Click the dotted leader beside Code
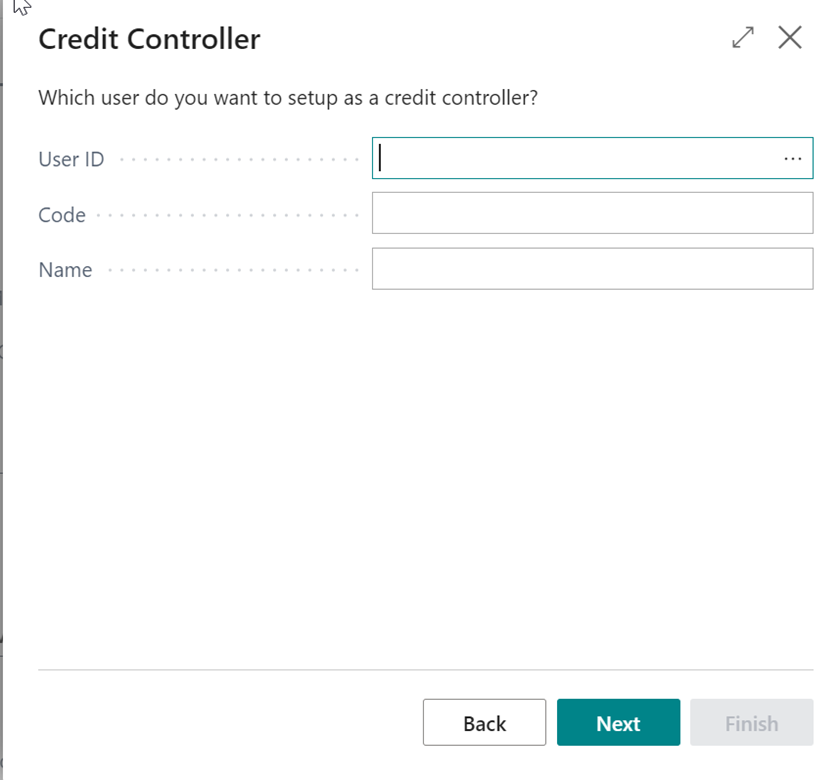840x780 pixels. point(228,215)
